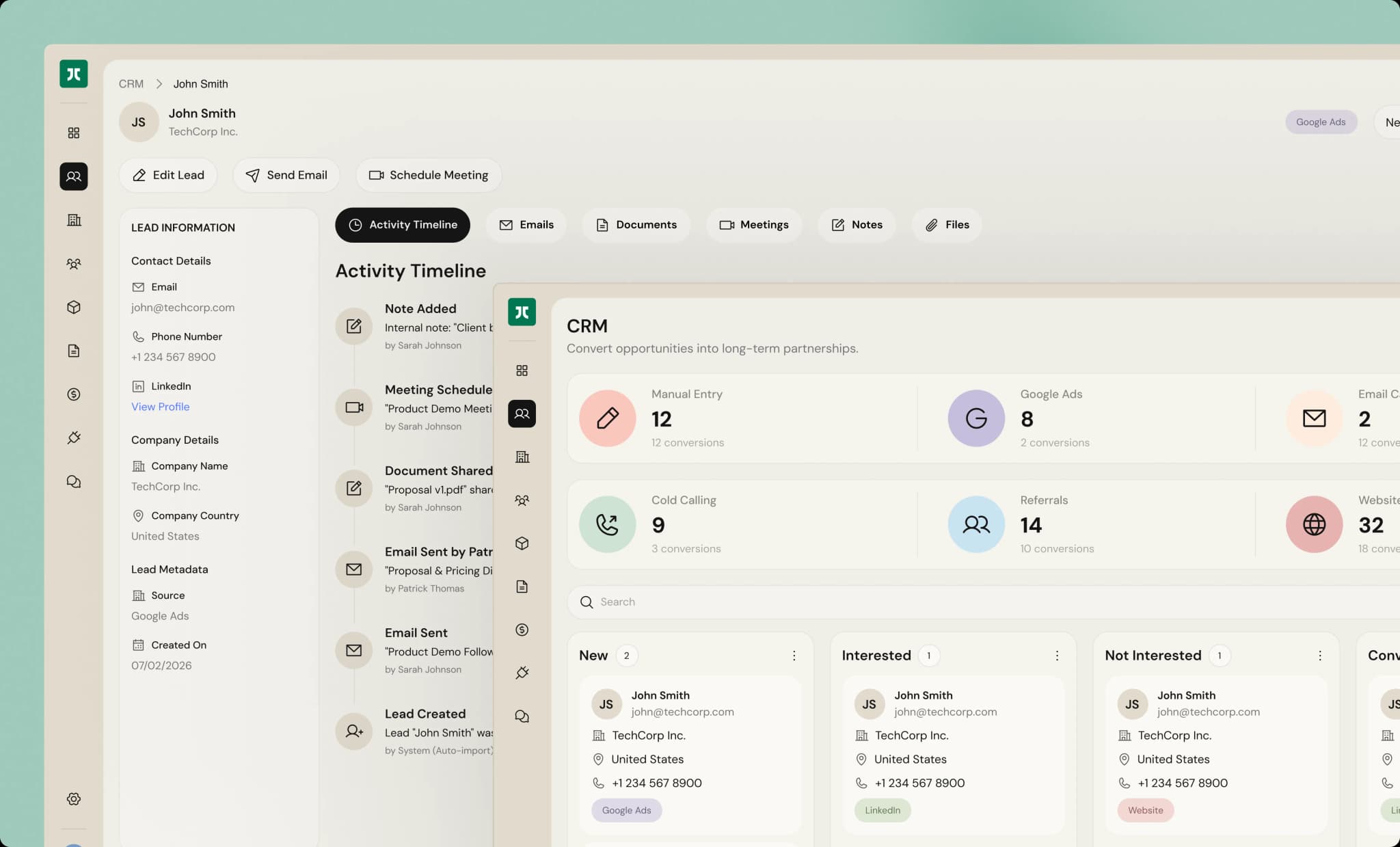The image size is (1400, 847).
Task: Click the CRM breadcrumb link
Action: tap(131, 84)
